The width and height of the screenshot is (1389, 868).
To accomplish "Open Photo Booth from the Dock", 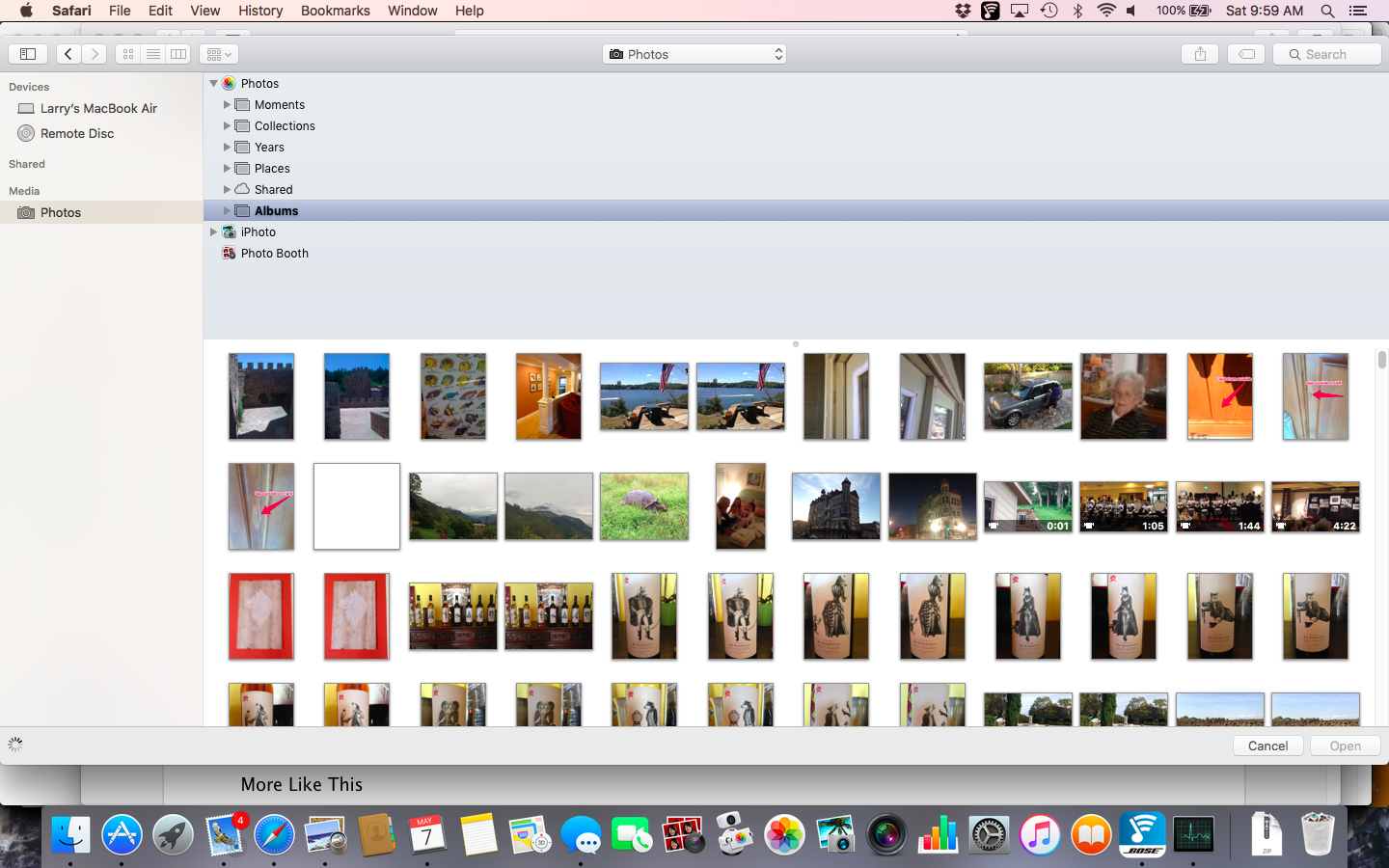I will [683, 834].
